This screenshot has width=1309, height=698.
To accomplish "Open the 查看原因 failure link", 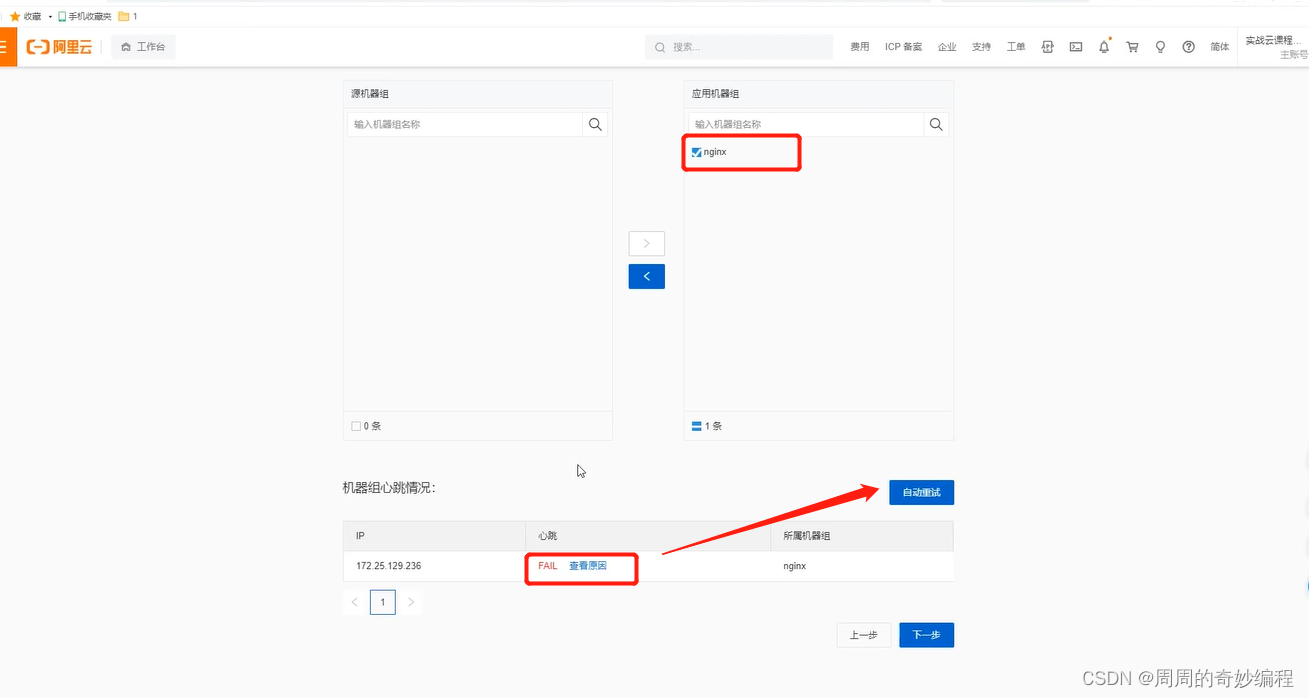I will pyautogui.click(x=590, y=565).
